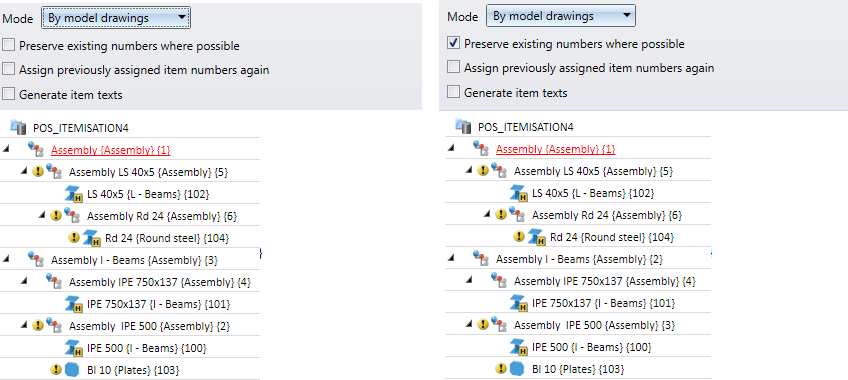Click the beam icon of IPE 750x137 {101}, left panel

73,304
